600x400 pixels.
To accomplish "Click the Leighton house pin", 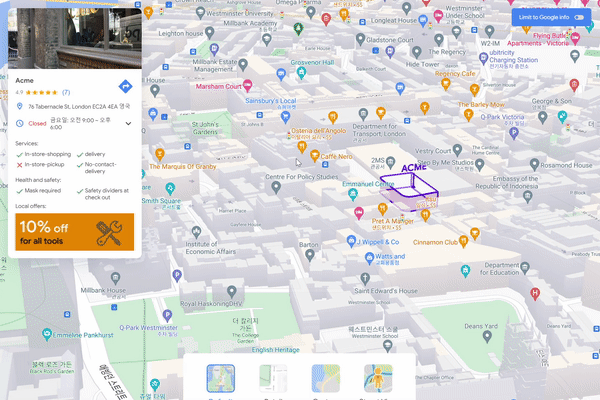I will [x=209, y=33].
